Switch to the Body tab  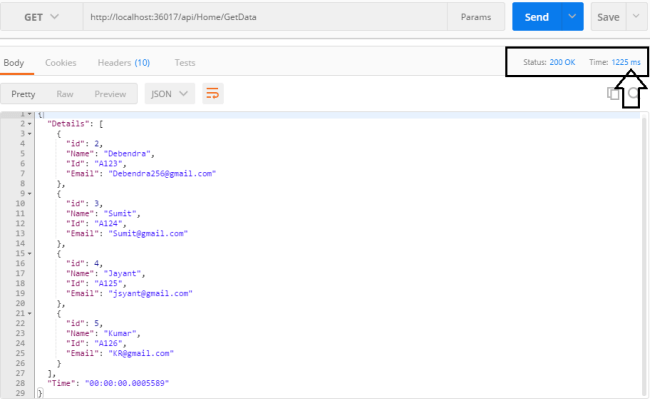pyautogui.click(x=14, y=63)
